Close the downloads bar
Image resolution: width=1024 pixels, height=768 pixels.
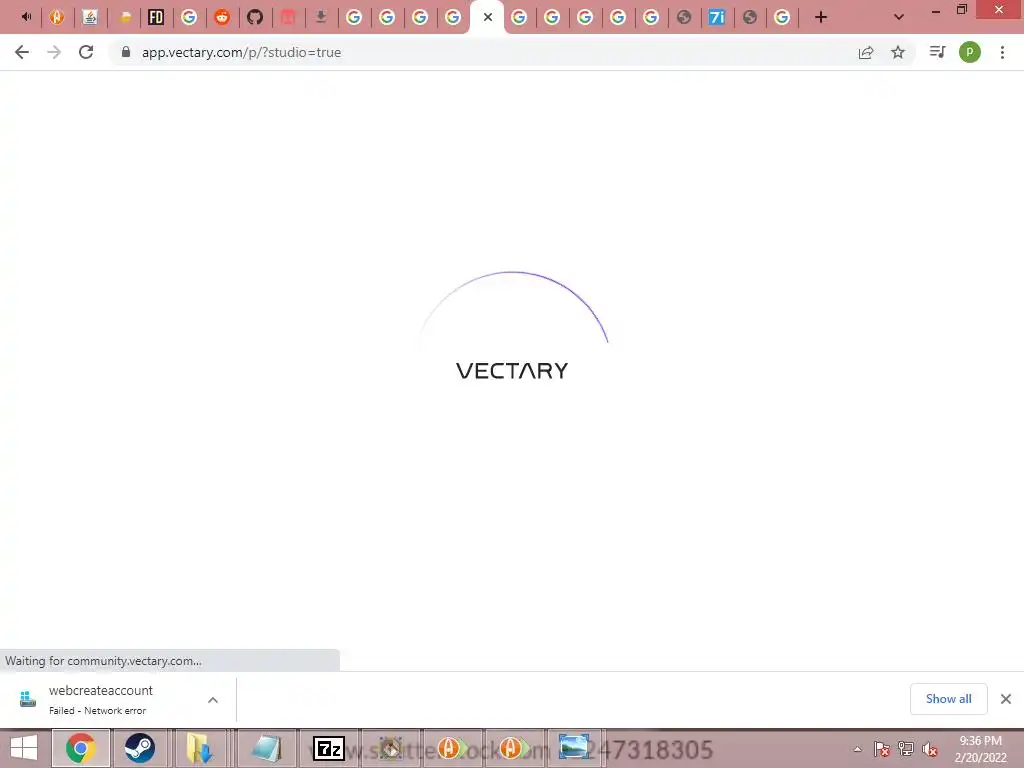pos(1006,699)
